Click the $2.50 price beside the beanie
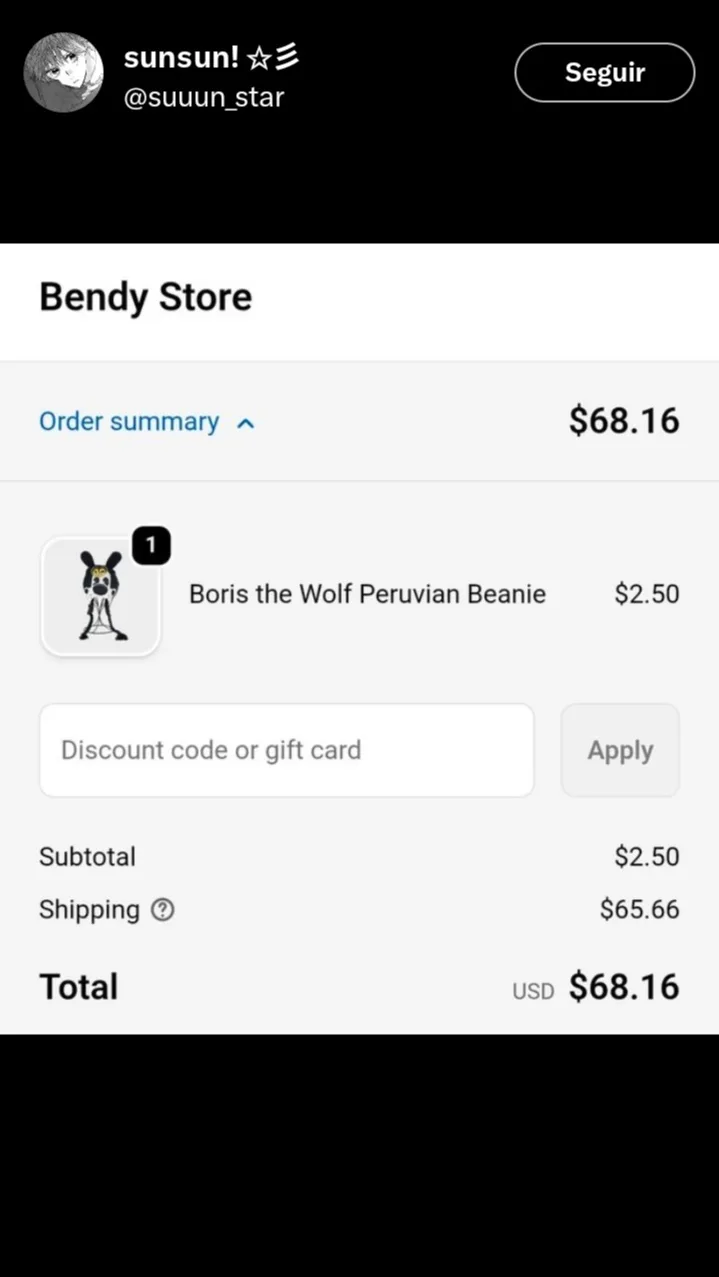Image resolution: width=719 pixels, height=1277 pixels. coord(646,594)
